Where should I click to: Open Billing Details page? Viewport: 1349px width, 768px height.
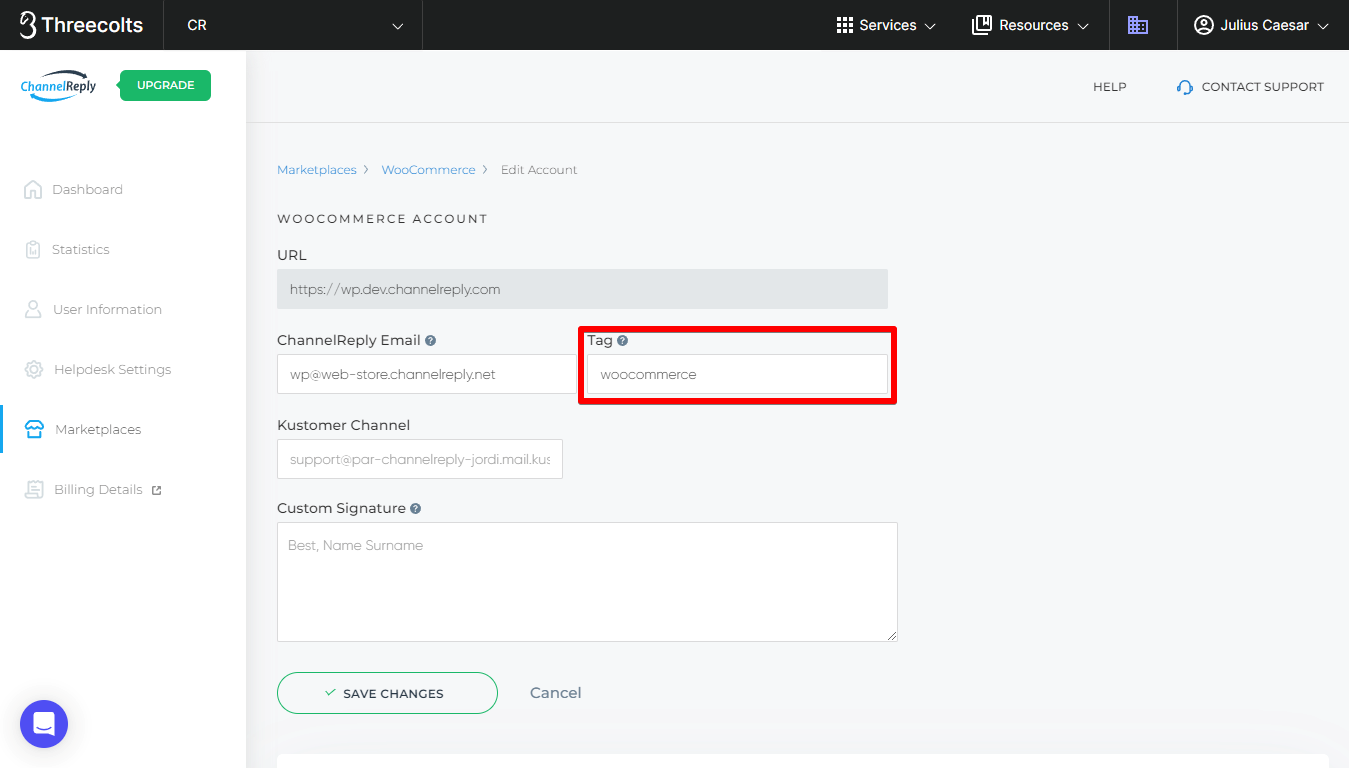point(98,489)
